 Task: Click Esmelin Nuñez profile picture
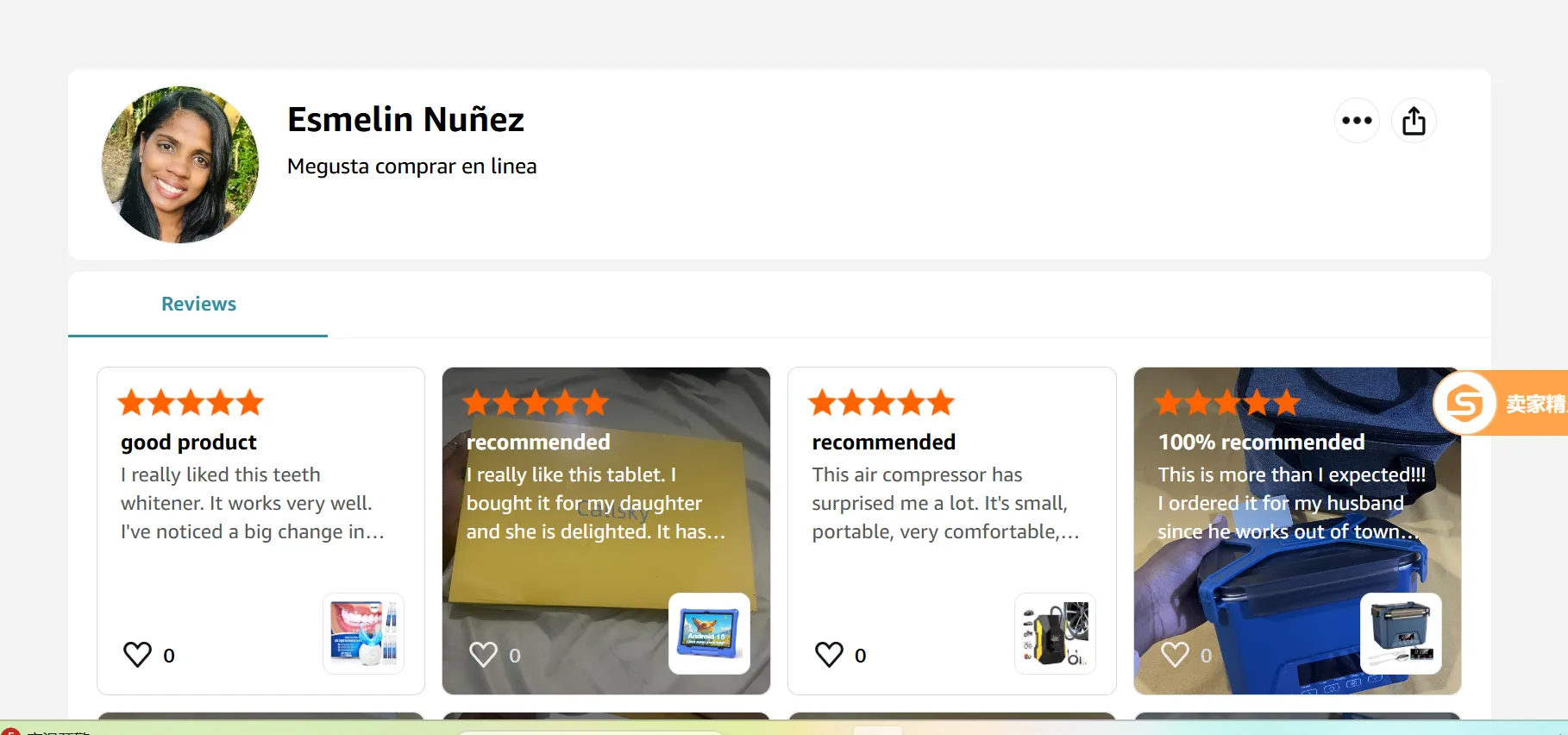tap(180, 164)
